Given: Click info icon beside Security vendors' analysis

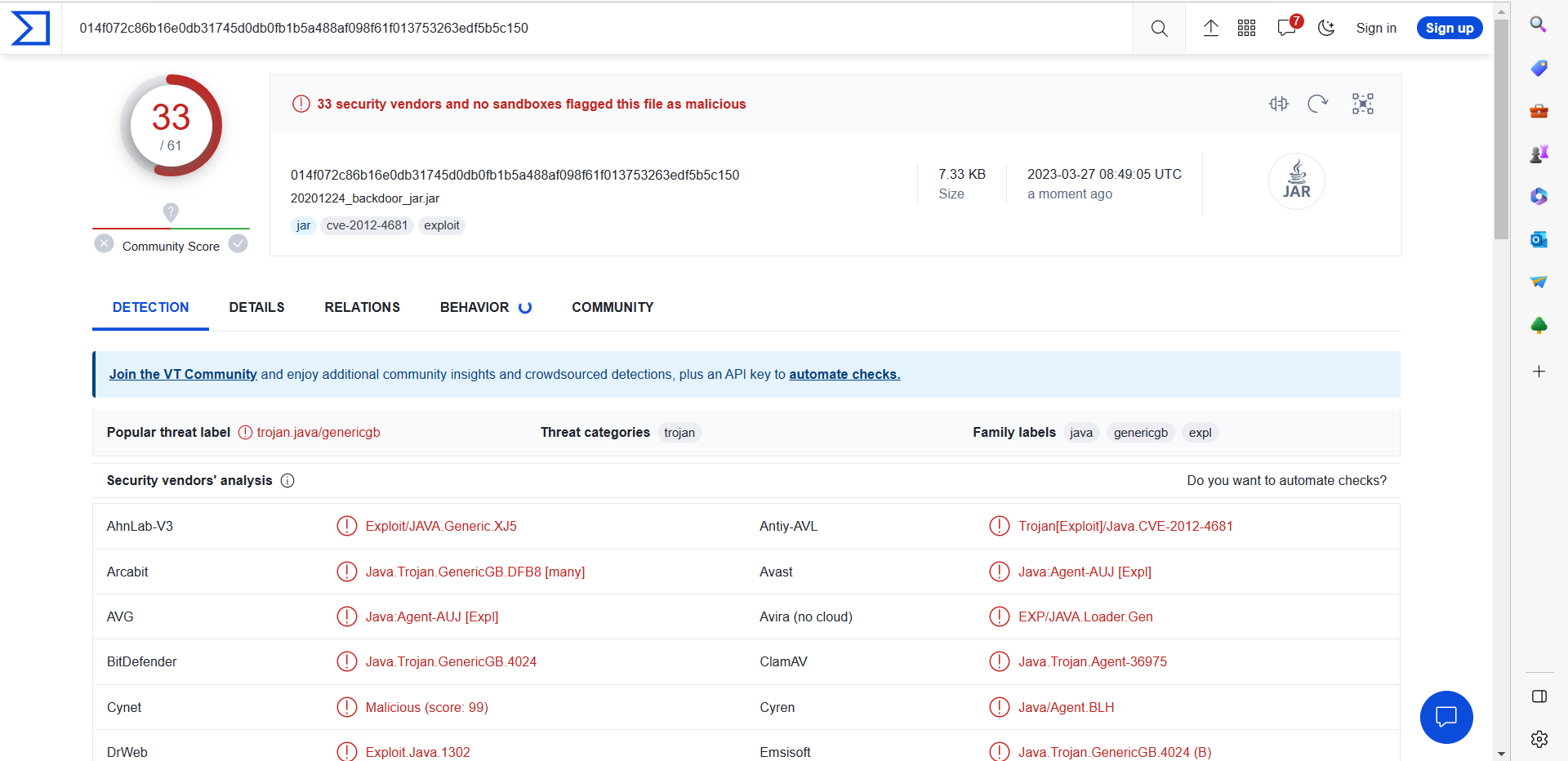Looking at the screenshot, I should [x=287, y=481].
